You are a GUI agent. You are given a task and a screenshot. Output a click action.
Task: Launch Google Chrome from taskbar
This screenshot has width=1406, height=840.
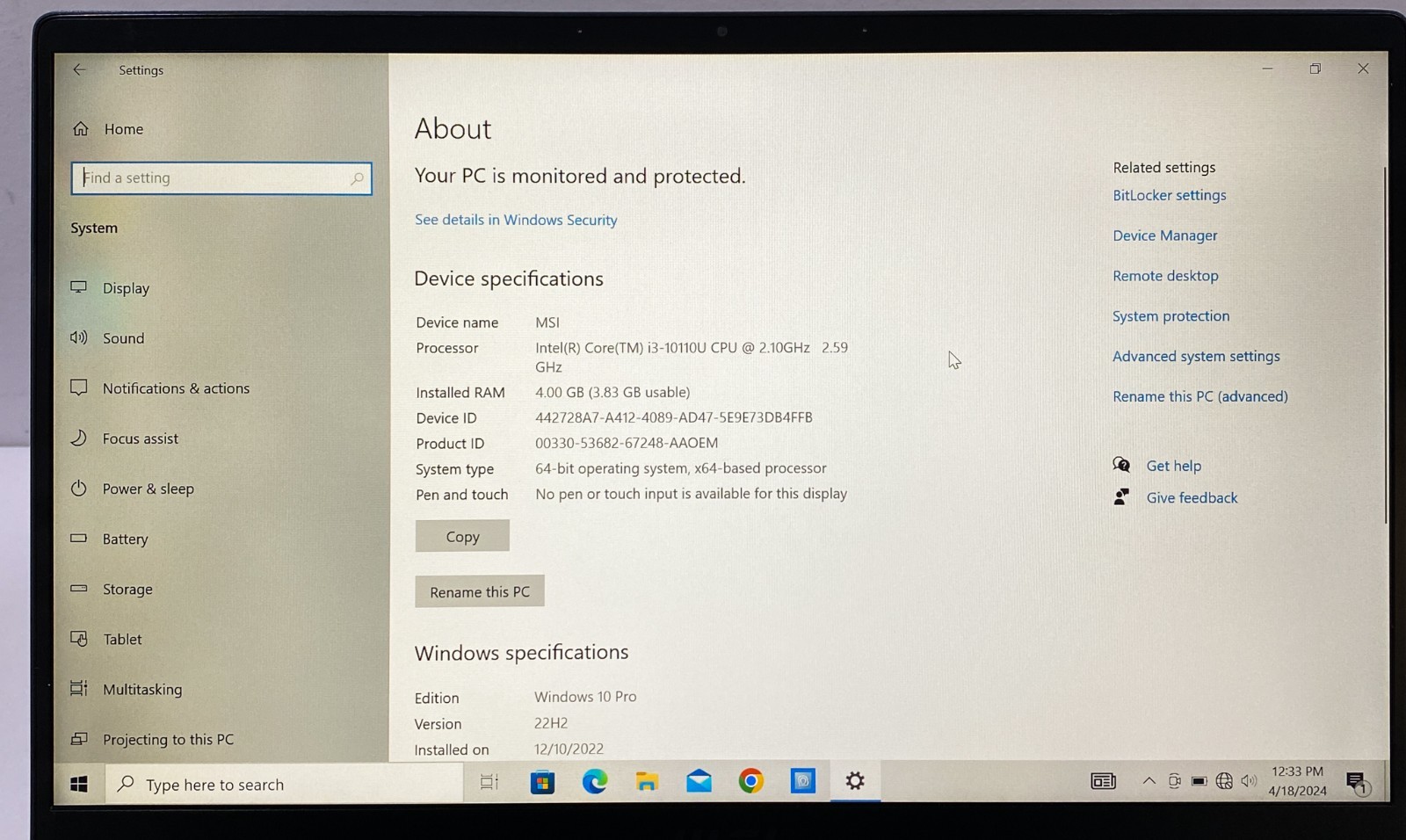point(750,780)
